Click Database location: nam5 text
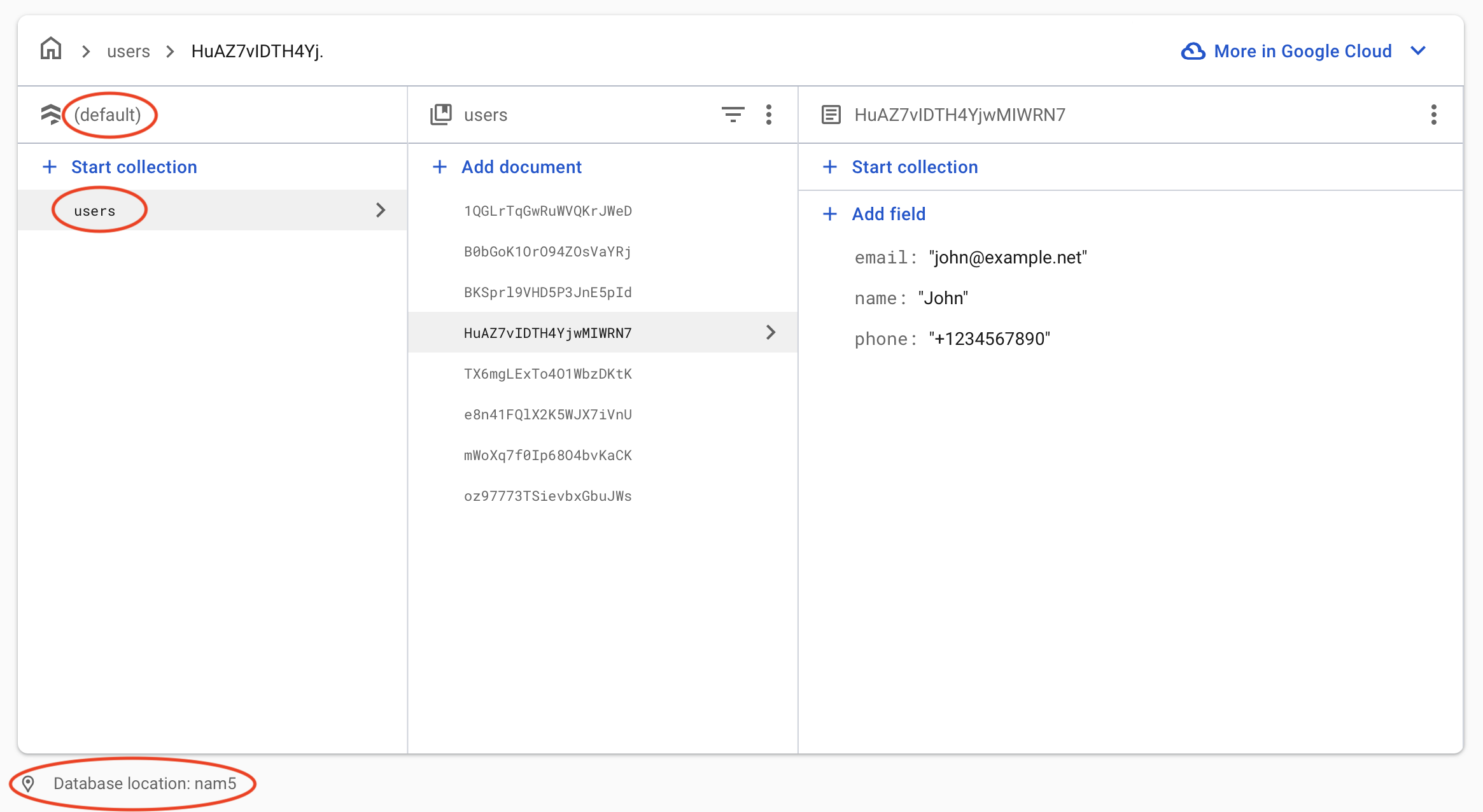 144,783
